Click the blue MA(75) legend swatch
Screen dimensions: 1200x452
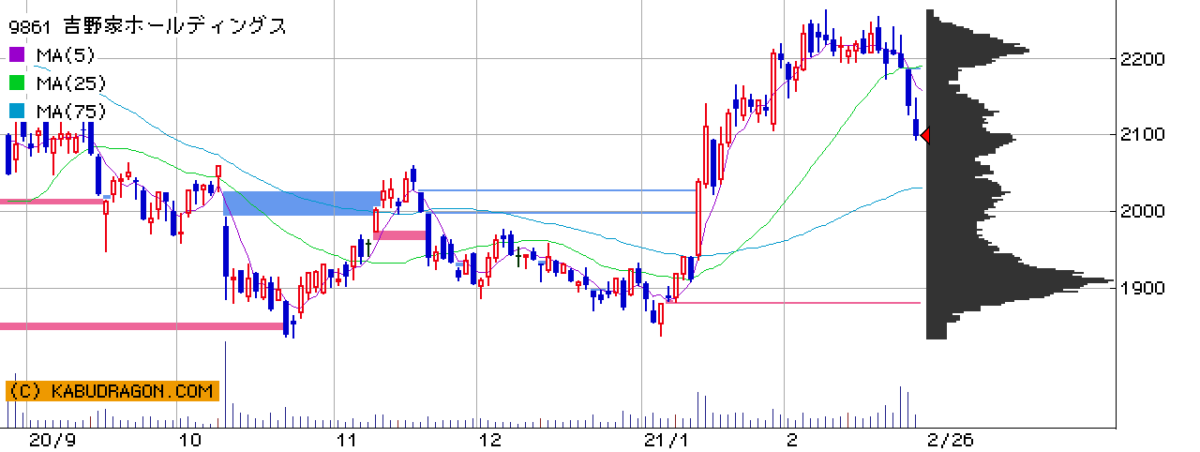point(16,111)
